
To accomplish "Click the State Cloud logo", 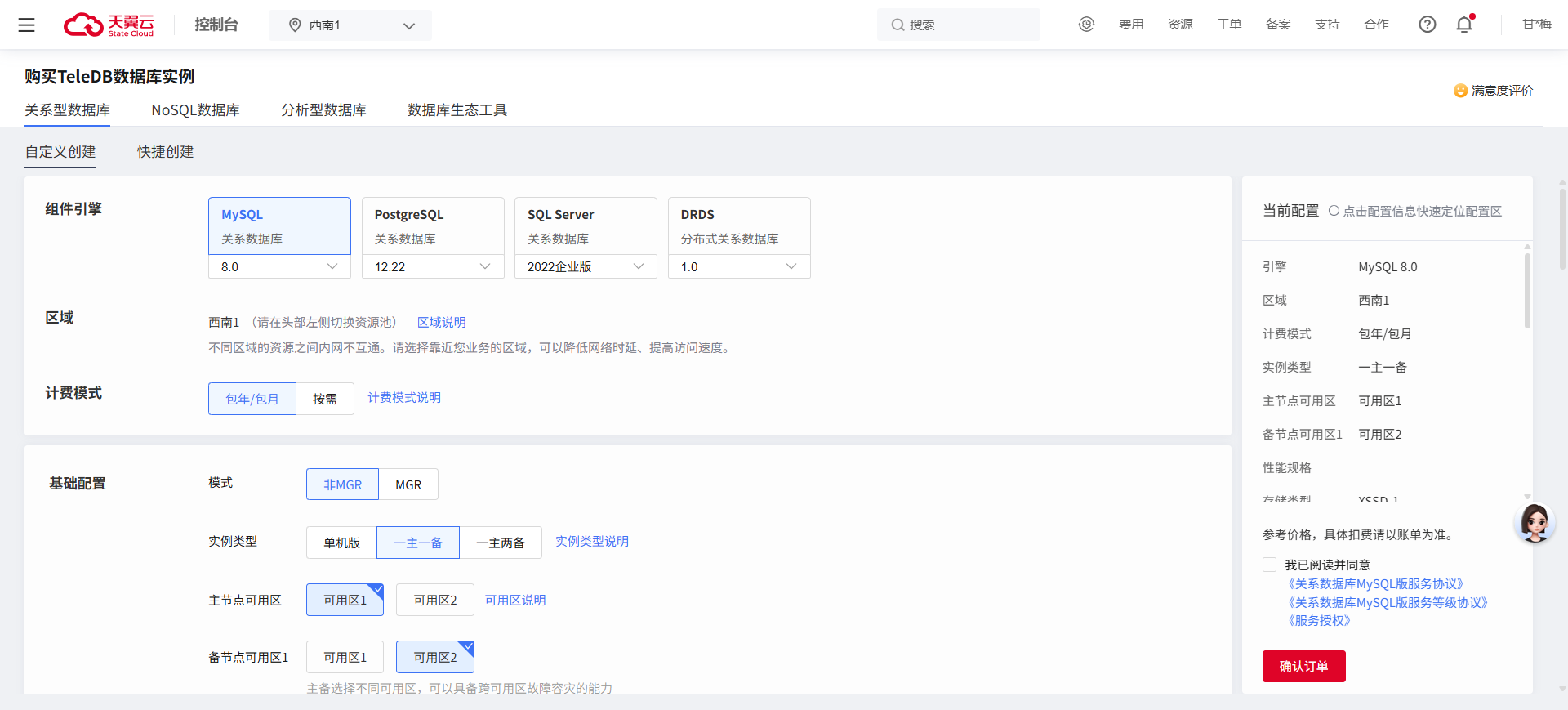I will click(x=109, y=25).
